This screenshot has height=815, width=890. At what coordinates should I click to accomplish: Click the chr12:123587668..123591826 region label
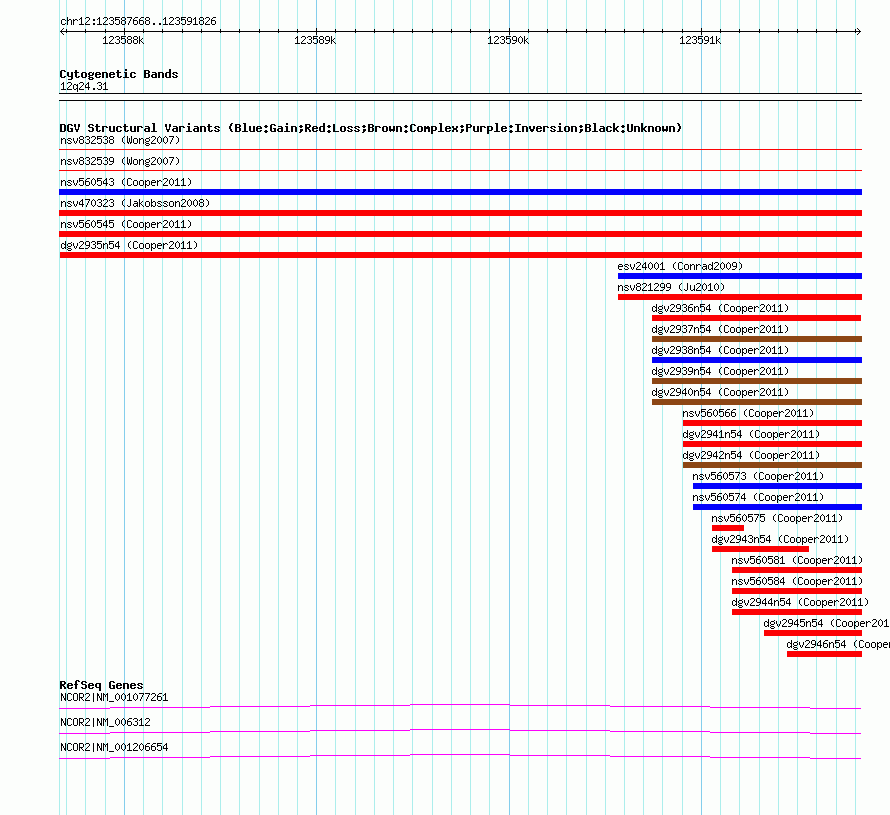(x=138, y=22)
